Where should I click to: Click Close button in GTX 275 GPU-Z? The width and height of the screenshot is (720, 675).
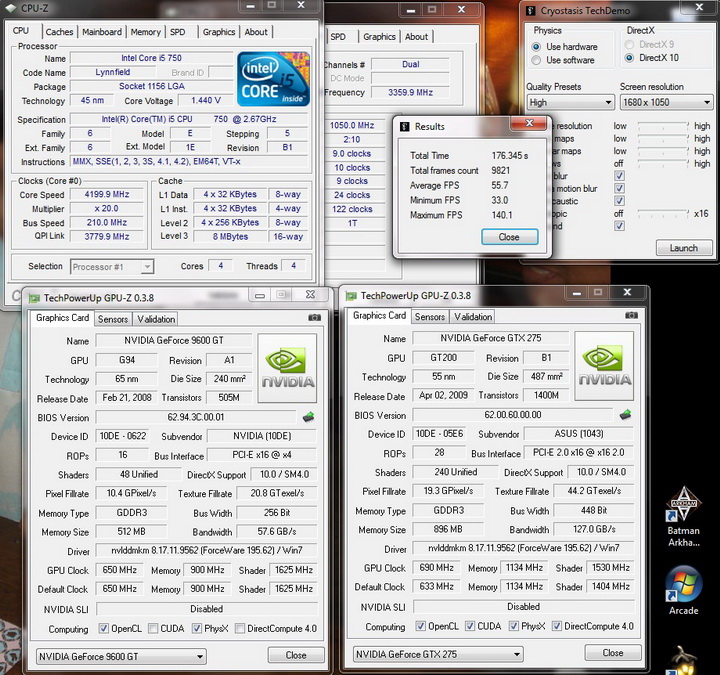(x=613, y=653)
